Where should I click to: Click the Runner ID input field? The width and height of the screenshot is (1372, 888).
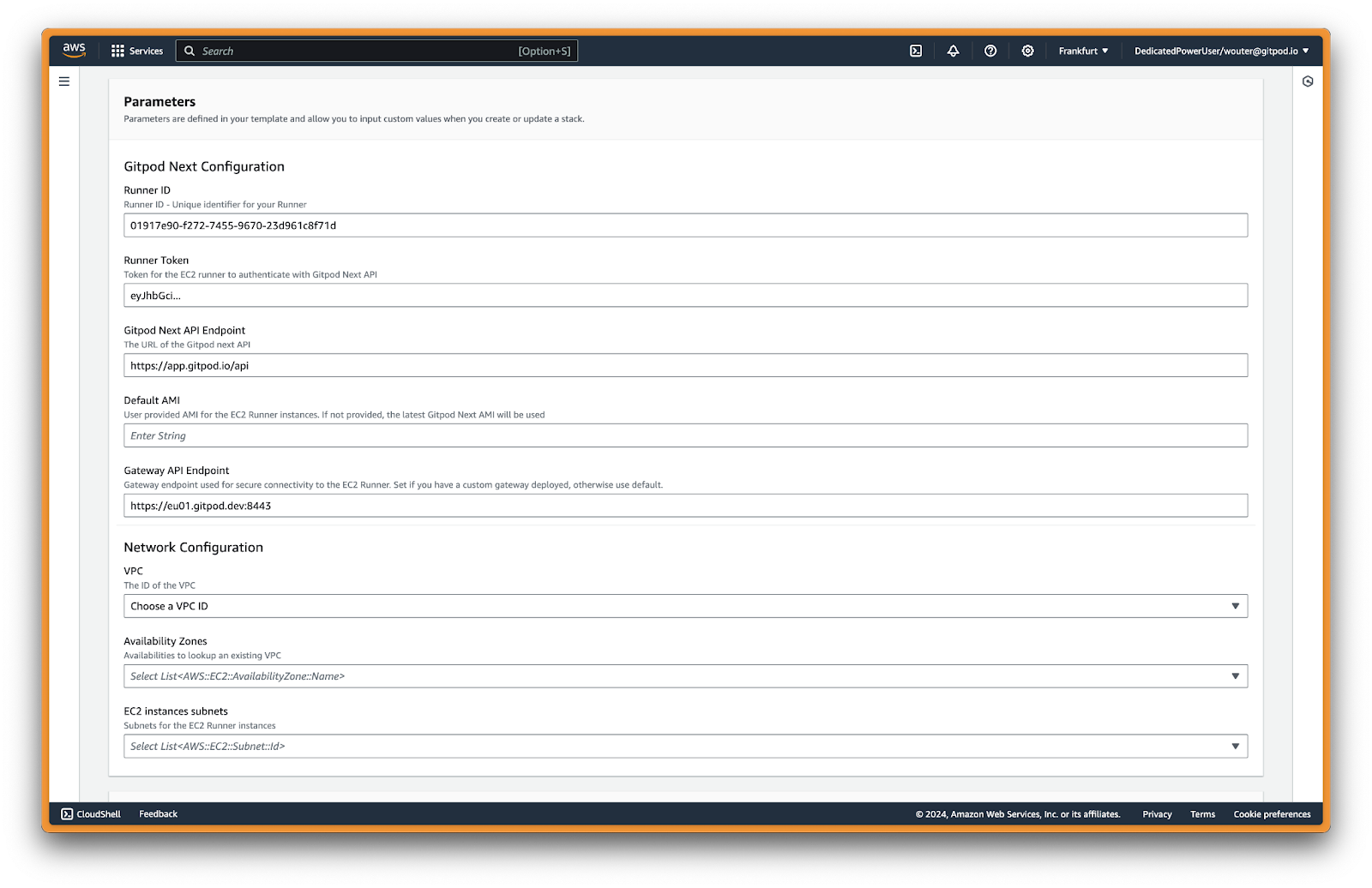685,225
